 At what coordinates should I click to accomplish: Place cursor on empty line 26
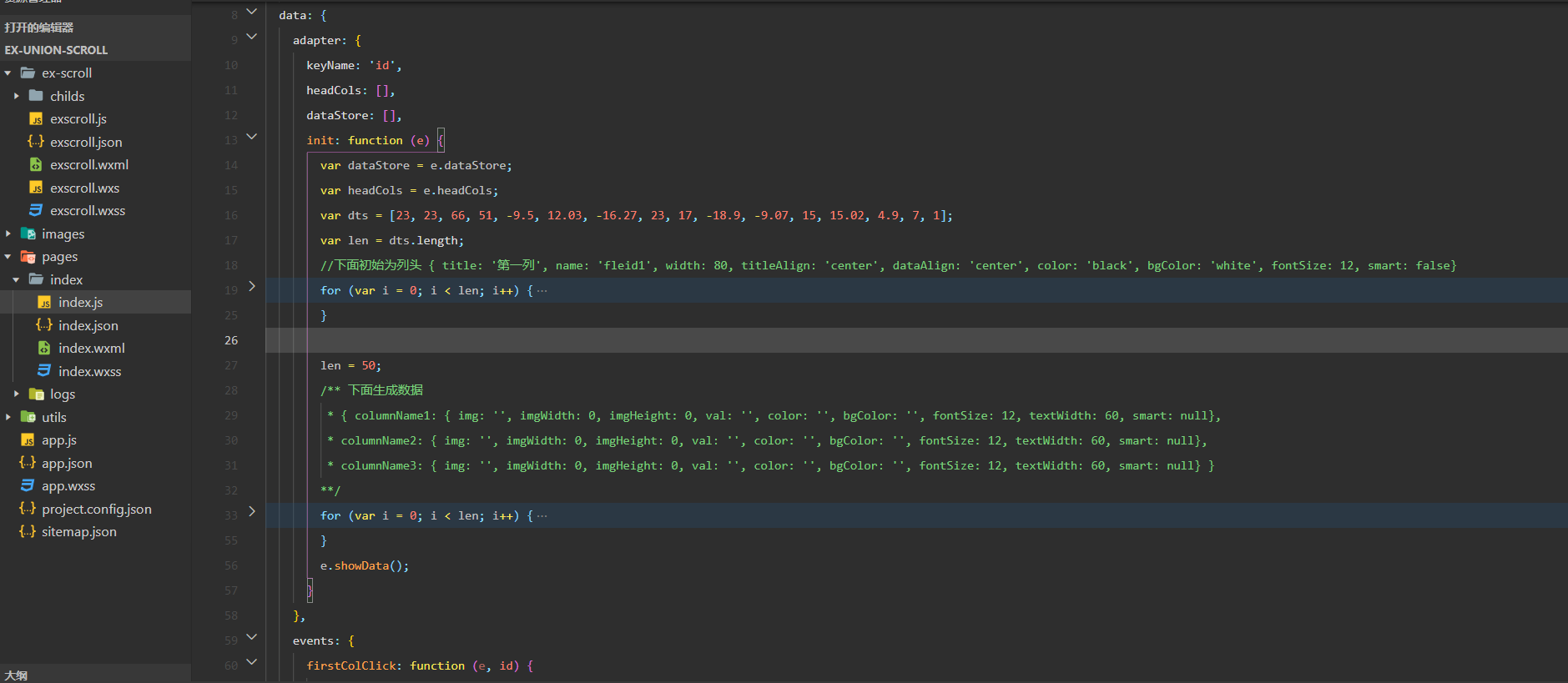coord(916,340)
